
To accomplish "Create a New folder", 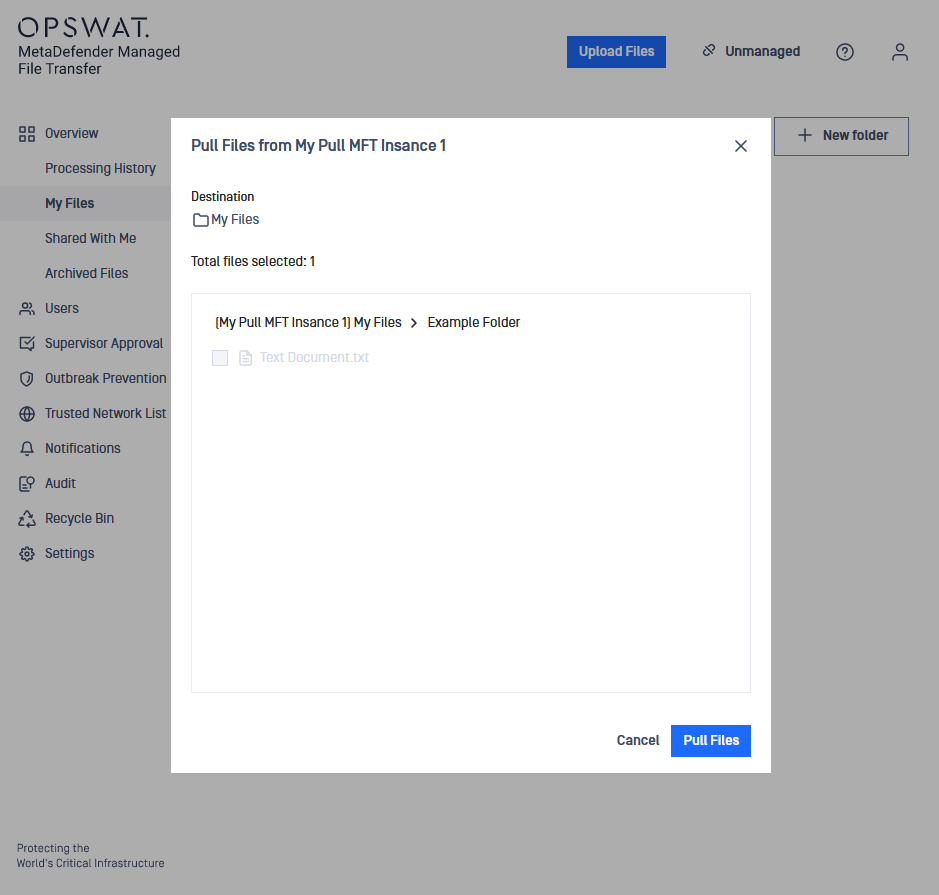I will [x=841, y=136].
